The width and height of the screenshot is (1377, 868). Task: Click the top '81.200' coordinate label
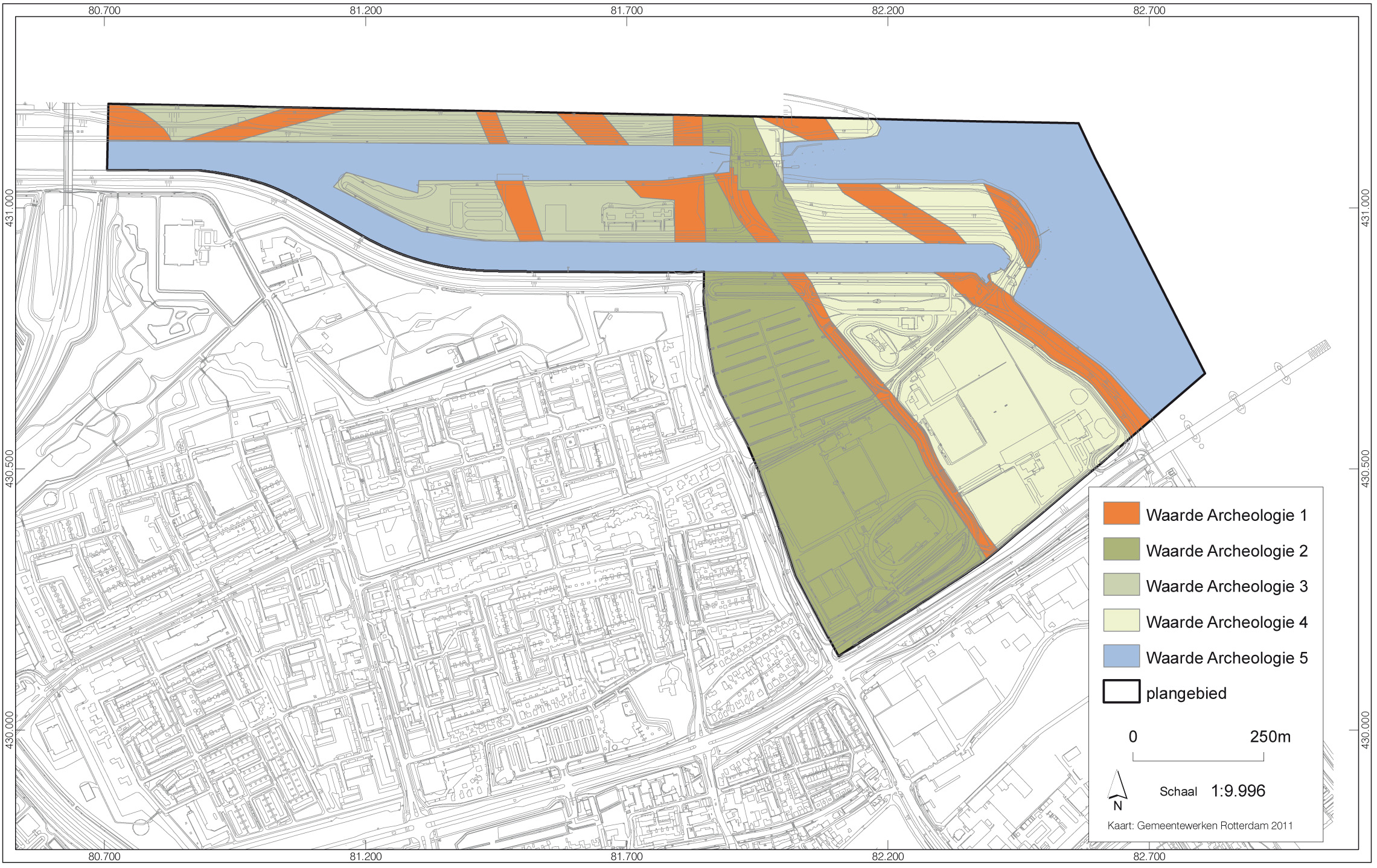tap(365, 10)
